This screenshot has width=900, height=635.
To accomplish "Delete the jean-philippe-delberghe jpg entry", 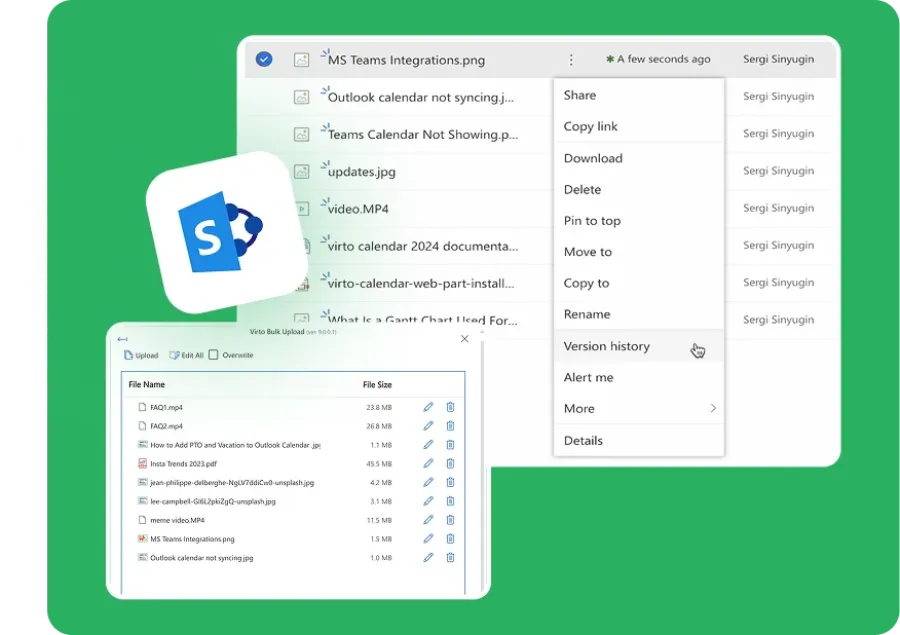I will tap(451, 482).
